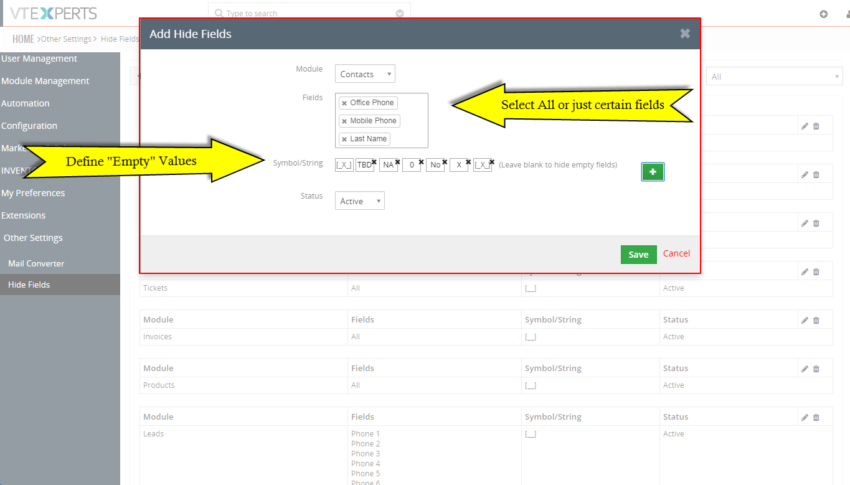
Task: Click the VTExperts logo
Action: pos(53,13)
